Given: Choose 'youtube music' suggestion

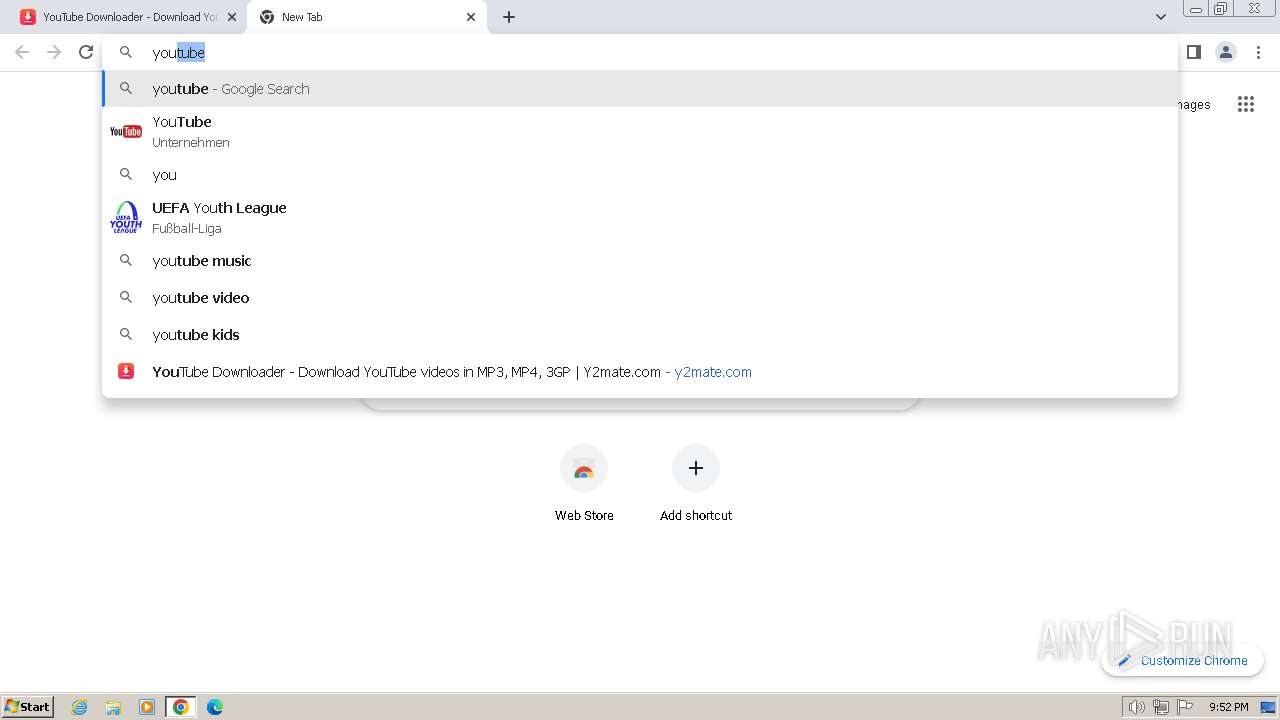Looking at the screenshot, I should [x=640, y=261].
